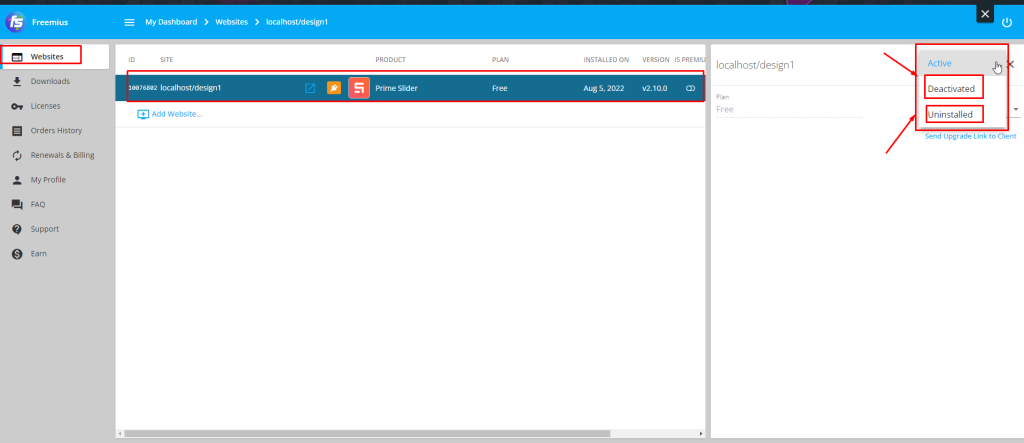Open the Plan dropdown arrow
The width and height of the screenshot is (1024, 443).
1016,109
